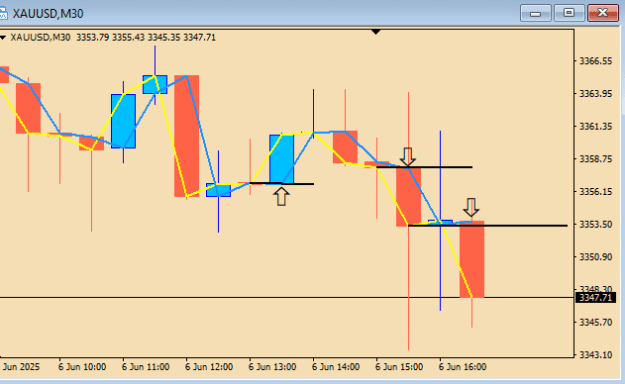
Task: Click the chart shift triangle marker at top
Action: coord(375,32)
